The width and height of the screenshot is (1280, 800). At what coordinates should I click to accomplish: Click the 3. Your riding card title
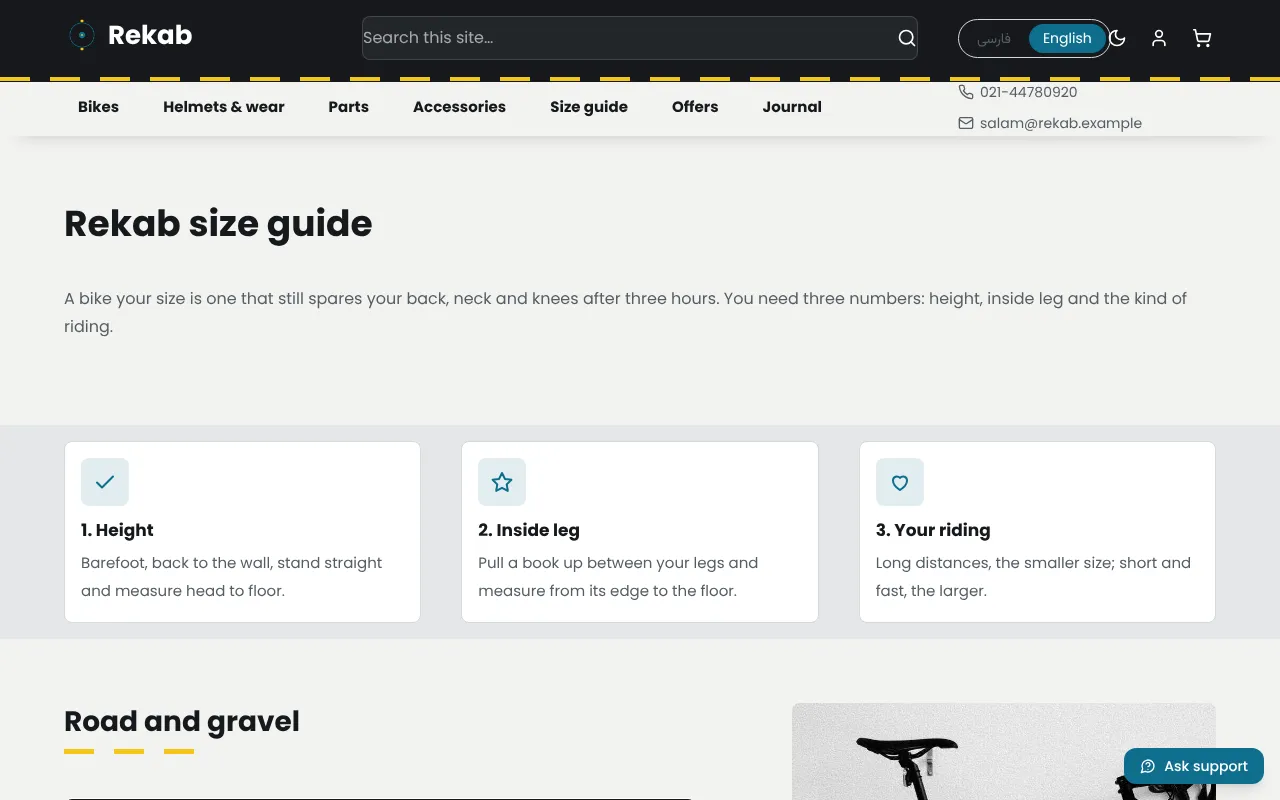point(933,530)
